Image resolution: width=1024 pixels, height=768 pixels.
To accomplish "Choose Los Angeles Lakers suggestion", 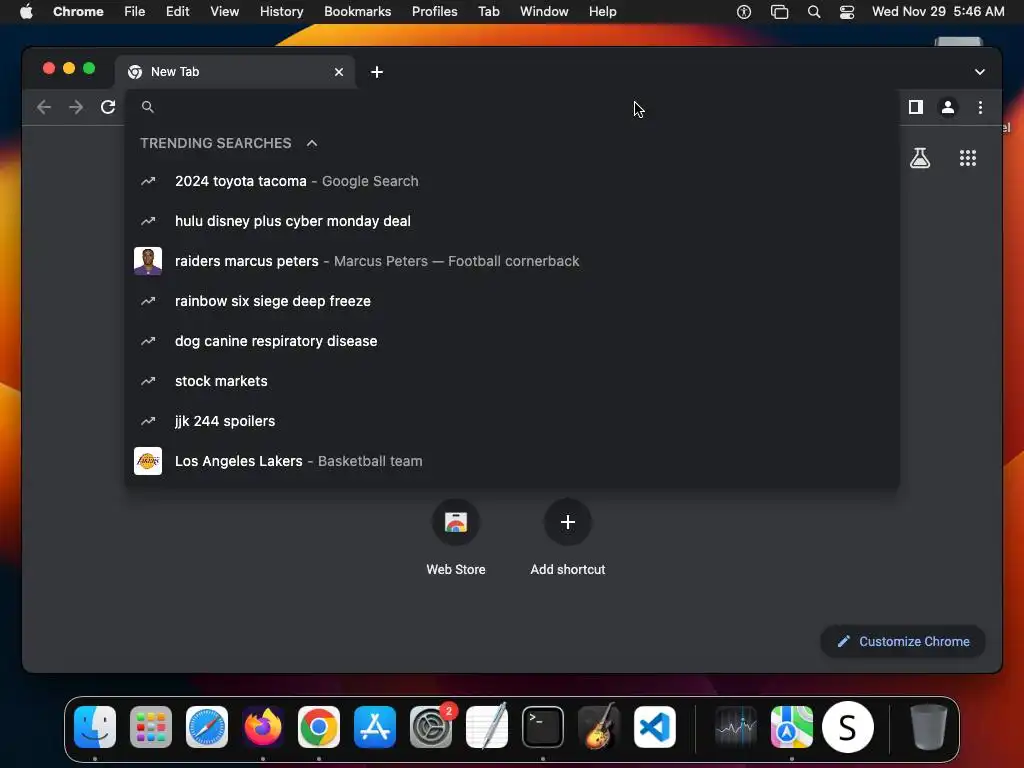I will [x=512, y=461].
